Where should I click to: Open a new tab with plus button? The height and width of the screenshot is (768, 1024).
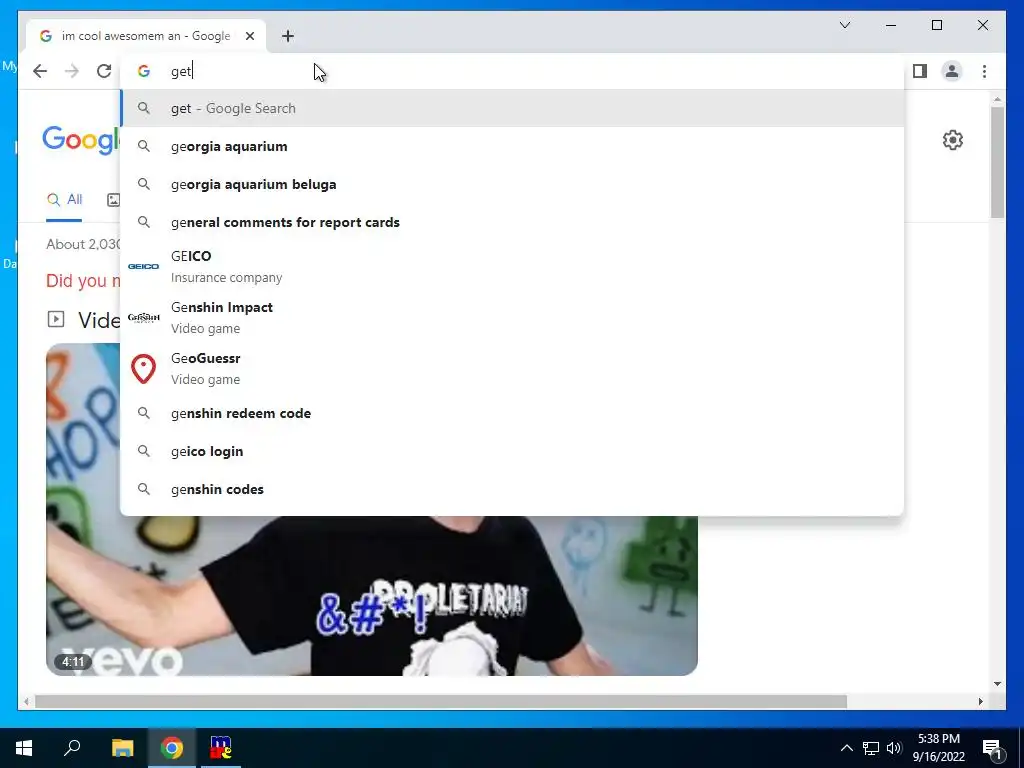tap(288, 36)
